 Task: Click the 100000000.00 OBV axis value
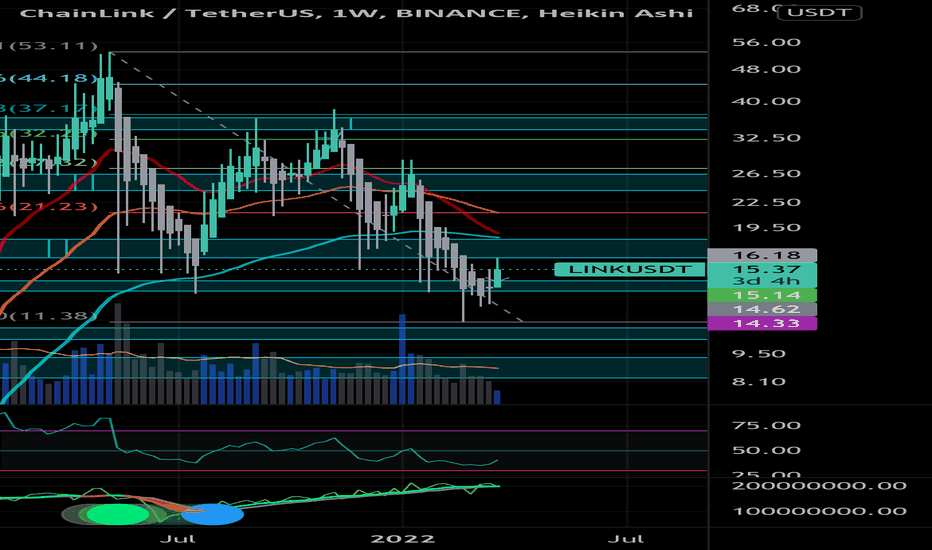819,511
